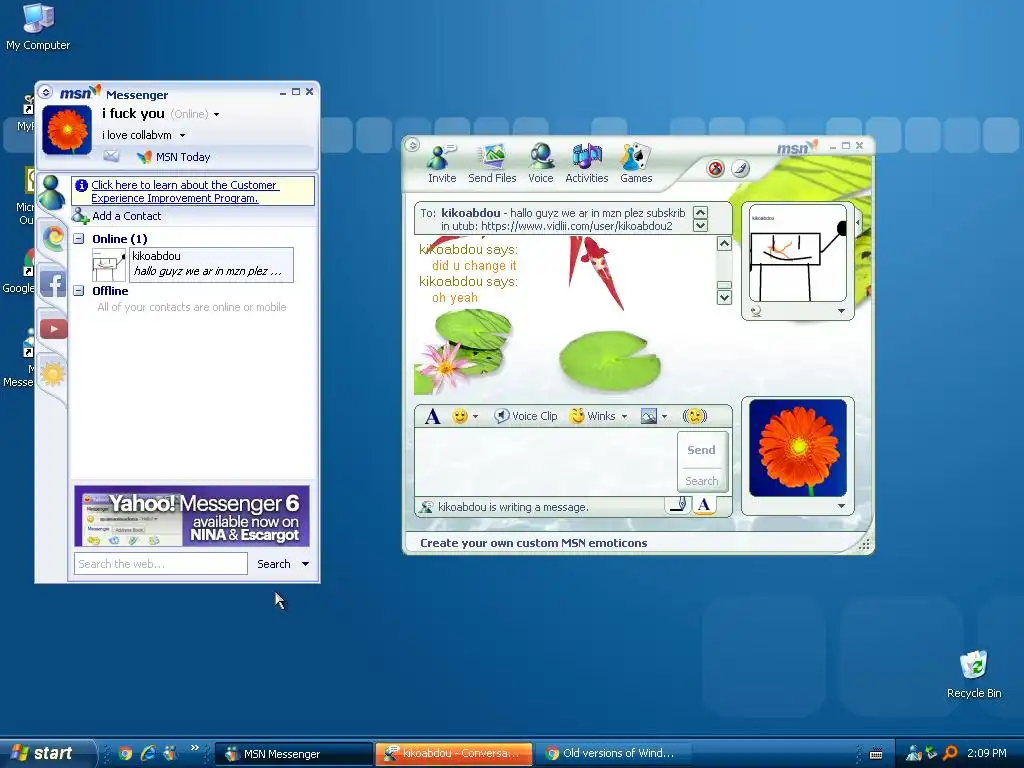
Task: Open Games in conversation toolbar
Action: [x=636, y=164]
